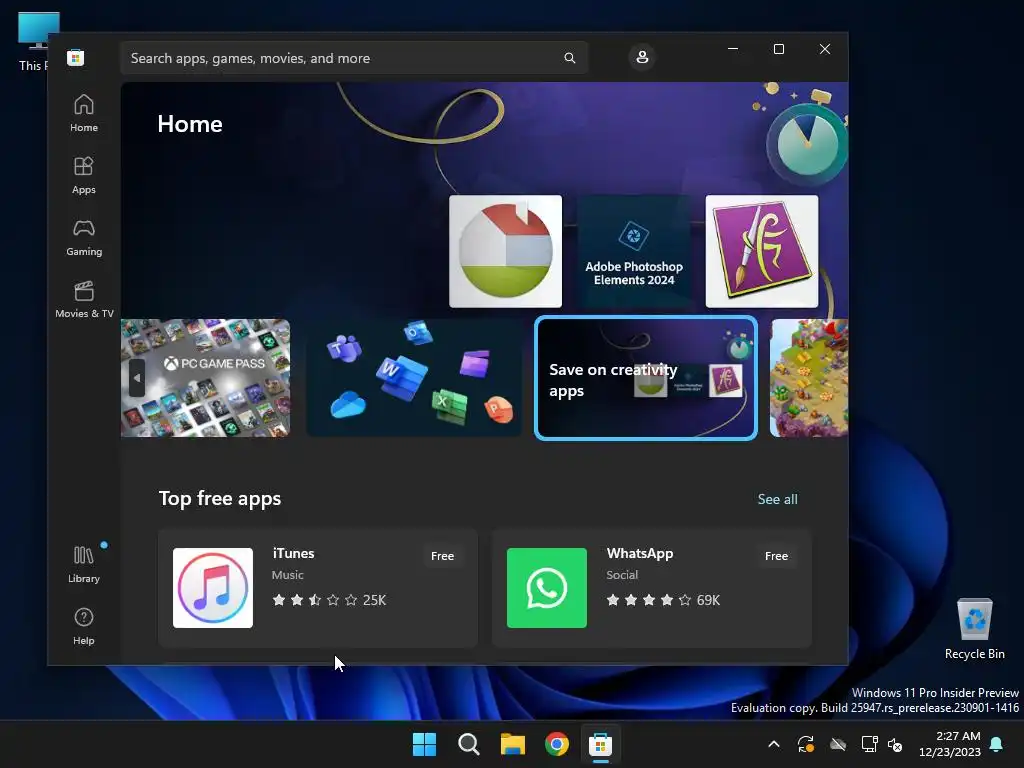Open the Sweet Home 3D app tile
Viewport: 1024px width, 768px height.
[505, 251]
